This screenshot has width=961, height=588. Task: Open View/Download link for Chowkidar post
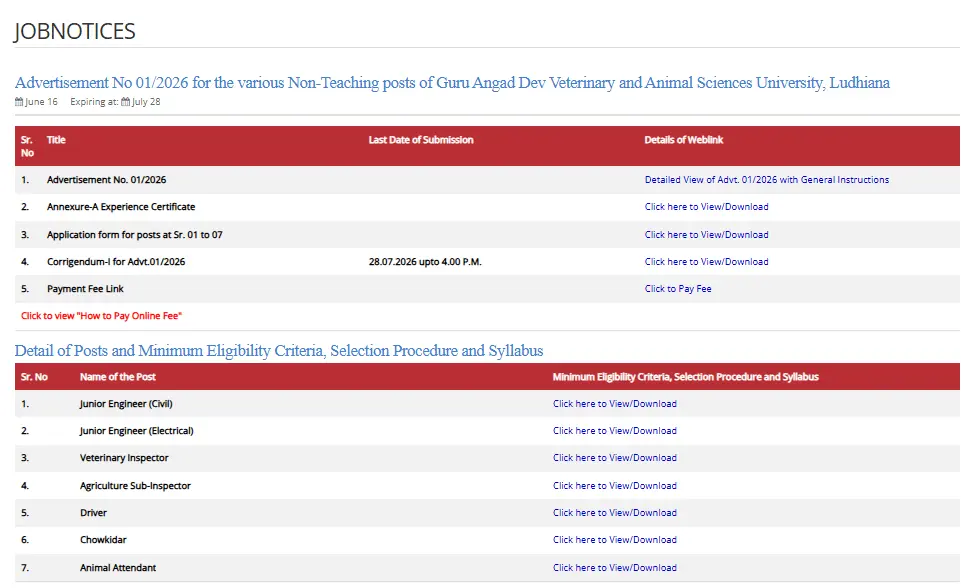pos(615,540)
